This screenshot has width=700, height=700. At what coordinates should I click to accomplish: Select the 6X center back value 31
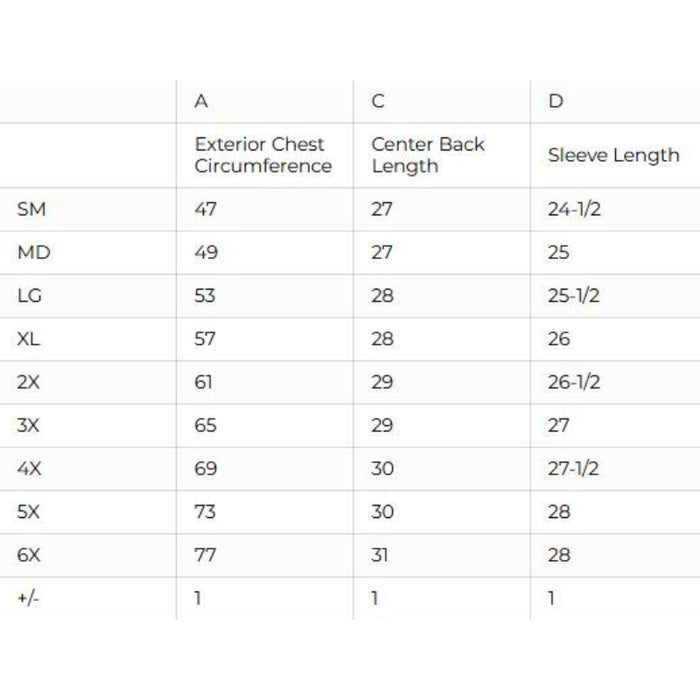[381, 554]
